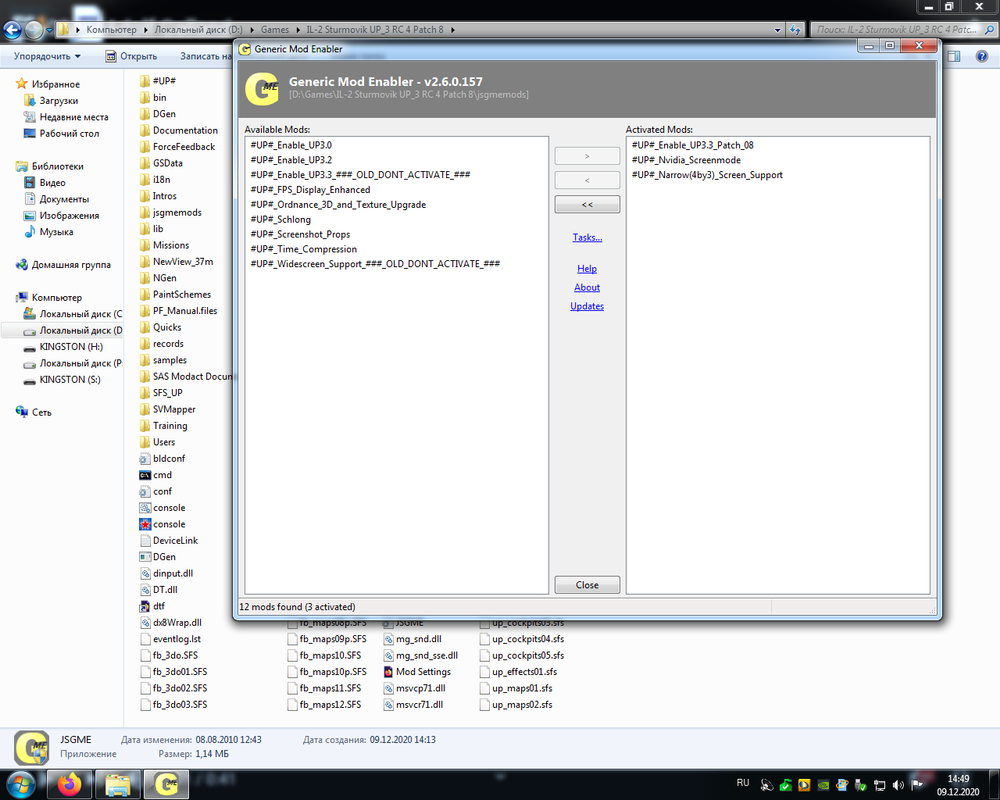
Task: Select #UP#_Enable_UP3.2 mod
Action: click(291, 159)
